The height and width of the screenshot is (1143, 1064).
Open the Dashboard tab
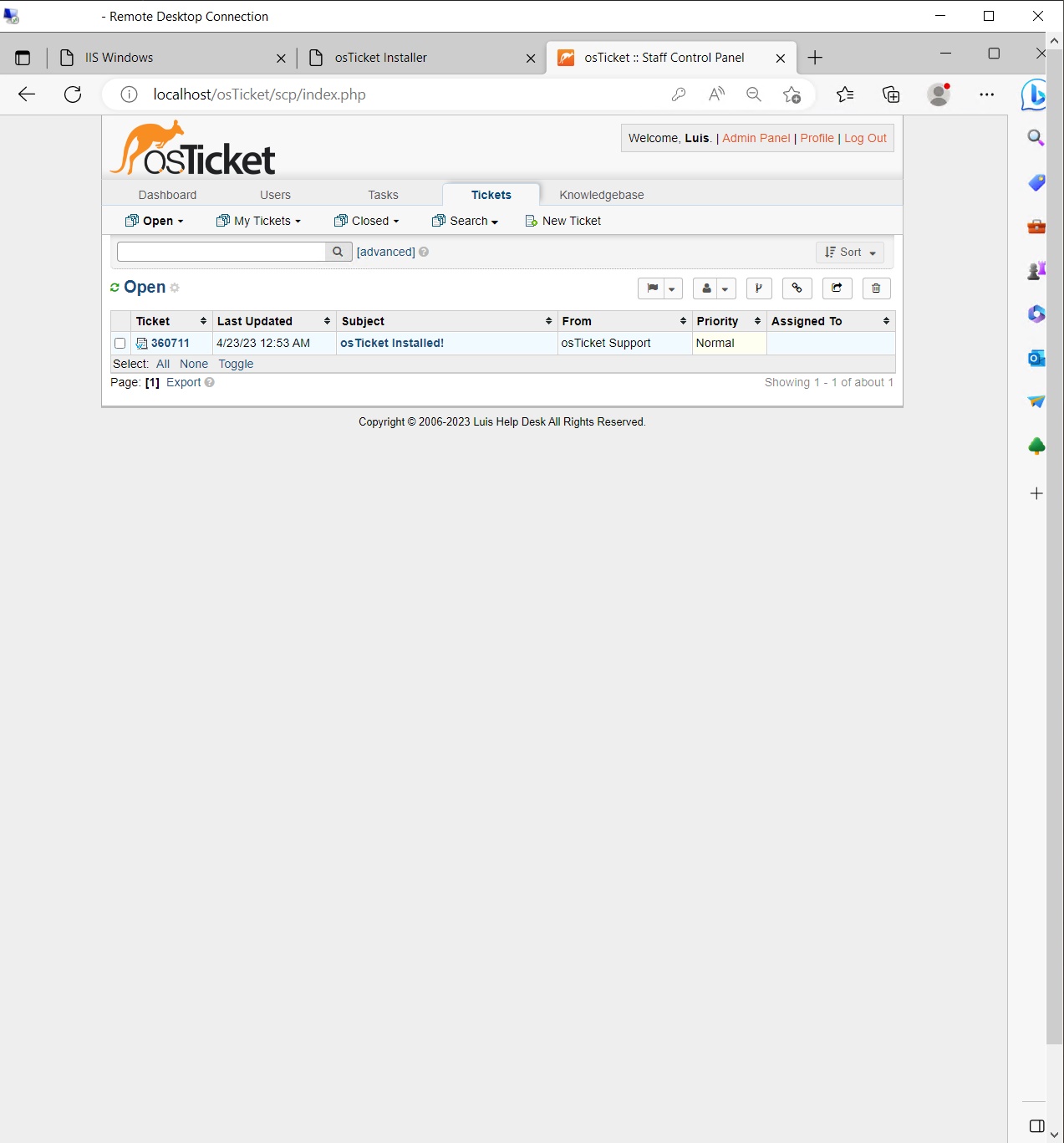[166, 195]
